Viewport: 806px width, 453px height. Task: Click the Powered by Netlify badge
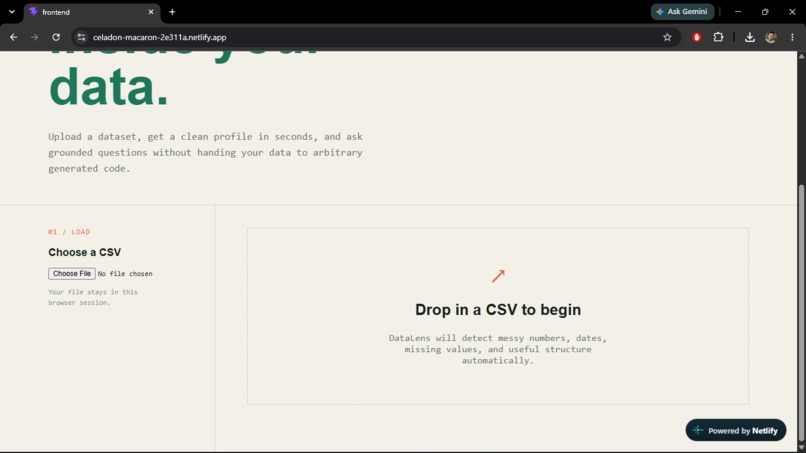(736, 430)
